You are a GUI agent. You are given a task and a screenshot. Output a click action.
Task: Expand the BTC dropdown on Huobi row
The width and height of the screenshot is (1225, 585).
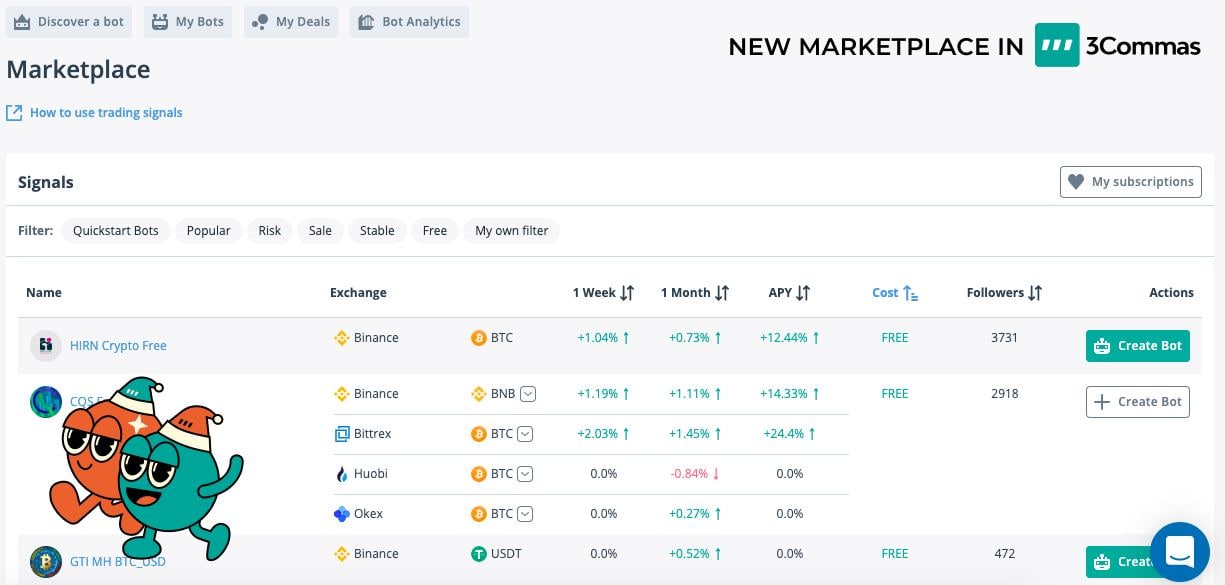tap(525, 474)
